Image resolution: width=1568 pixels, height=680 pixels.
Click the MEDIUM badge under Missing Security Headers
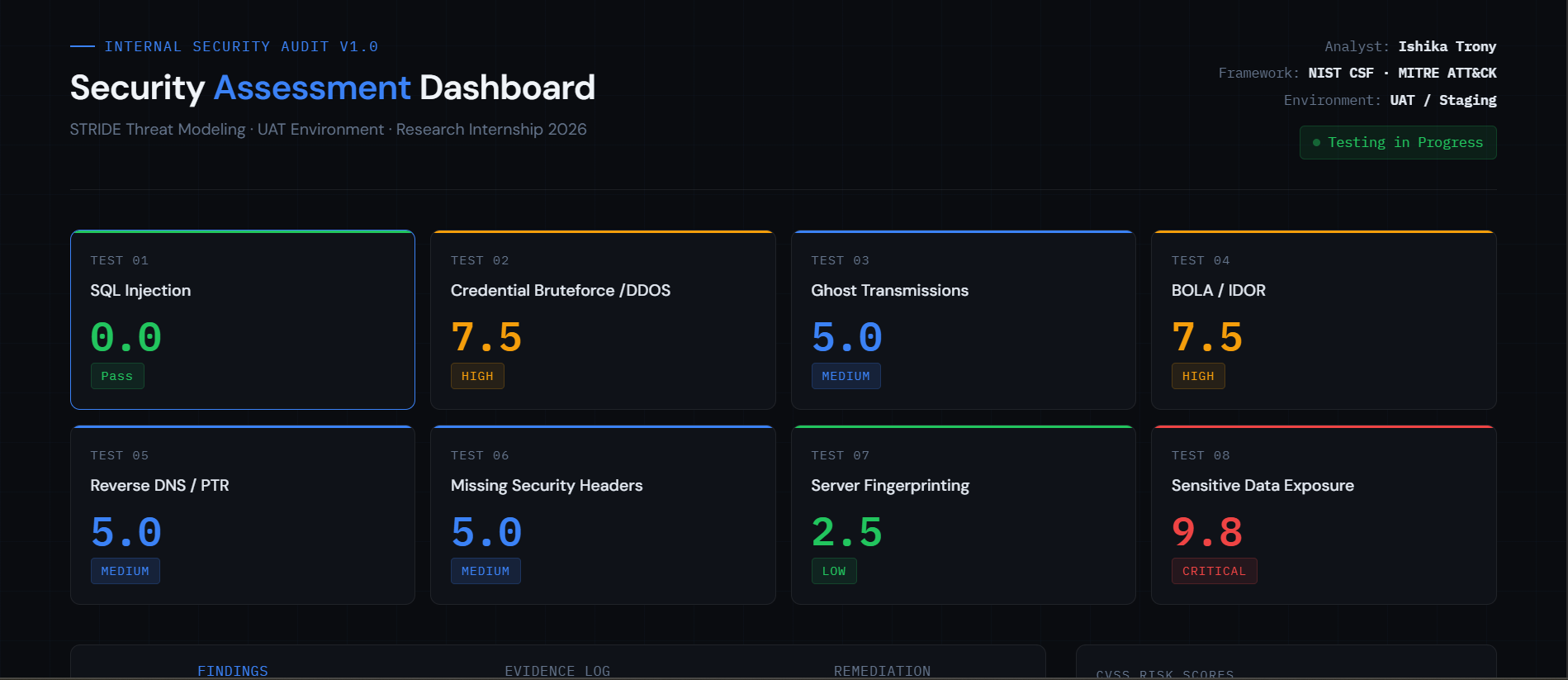[x=486, y=571]
